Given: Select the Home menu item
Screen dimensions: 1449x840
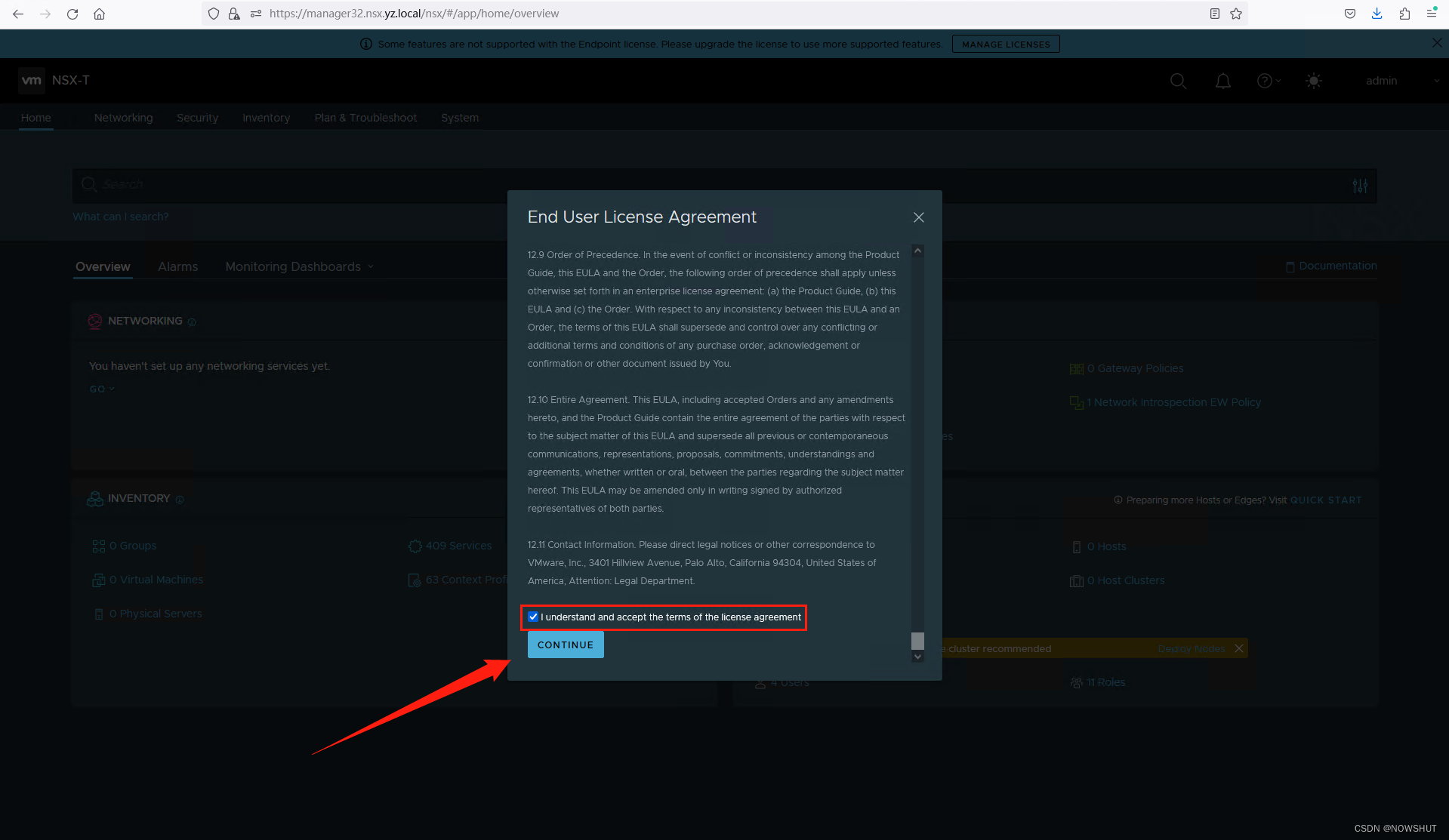Looking at the screenshot, I should [x=36, y=118].
